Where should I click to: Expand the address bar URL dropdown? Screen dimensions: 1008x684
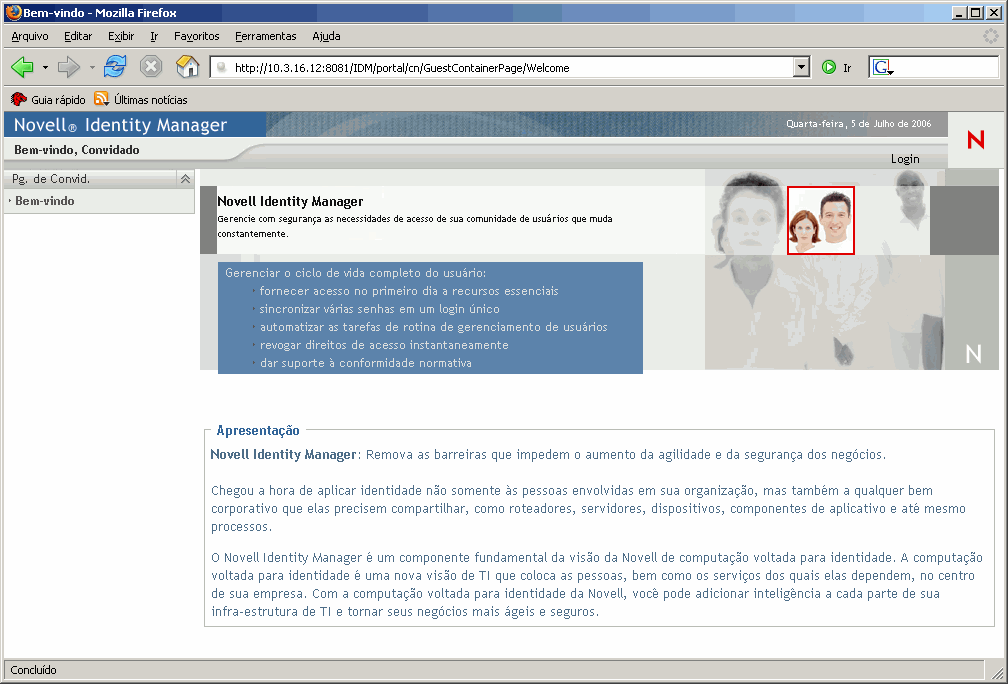coord(800,68)
